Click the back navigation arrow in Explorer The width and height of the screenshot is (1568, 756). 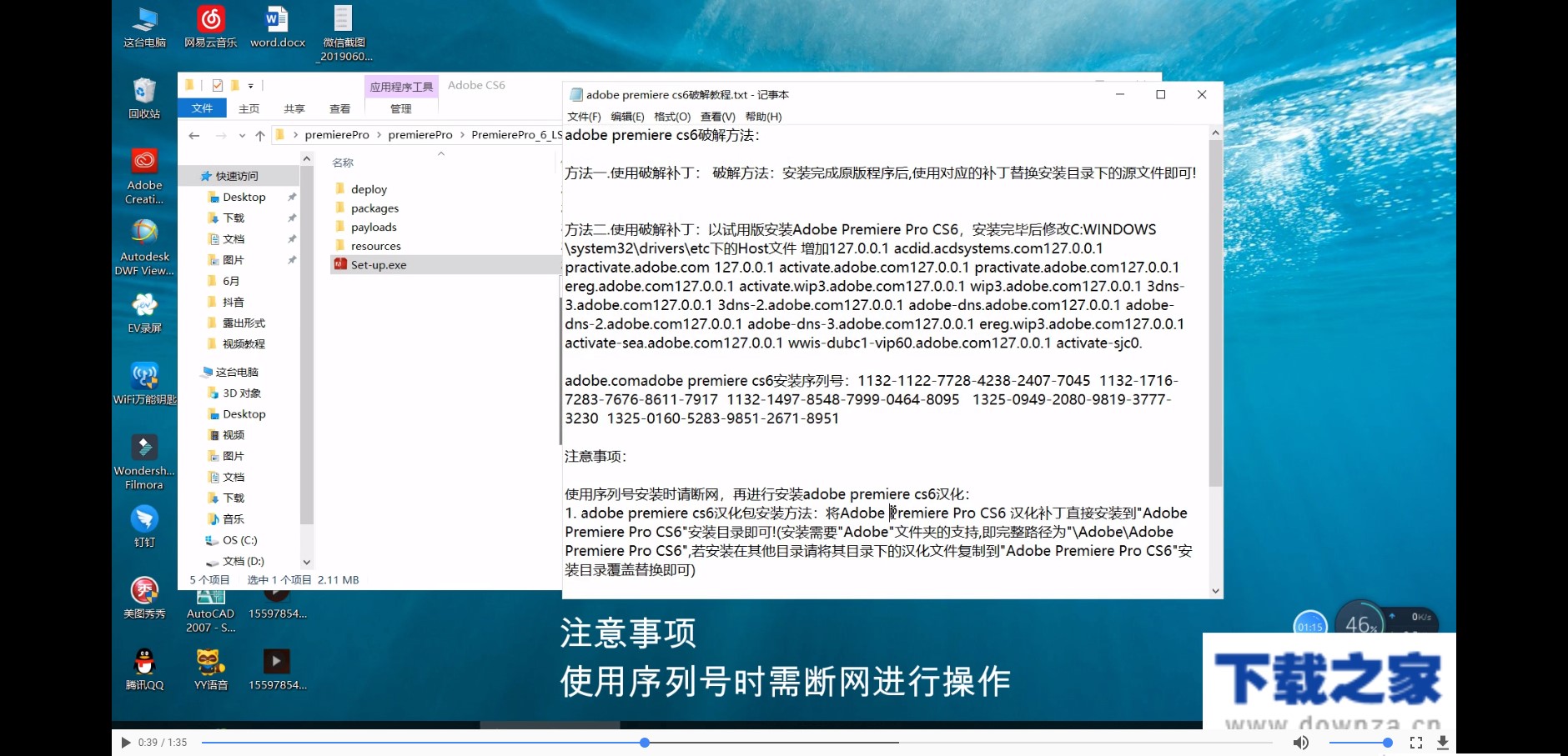(x=194, y=134)
